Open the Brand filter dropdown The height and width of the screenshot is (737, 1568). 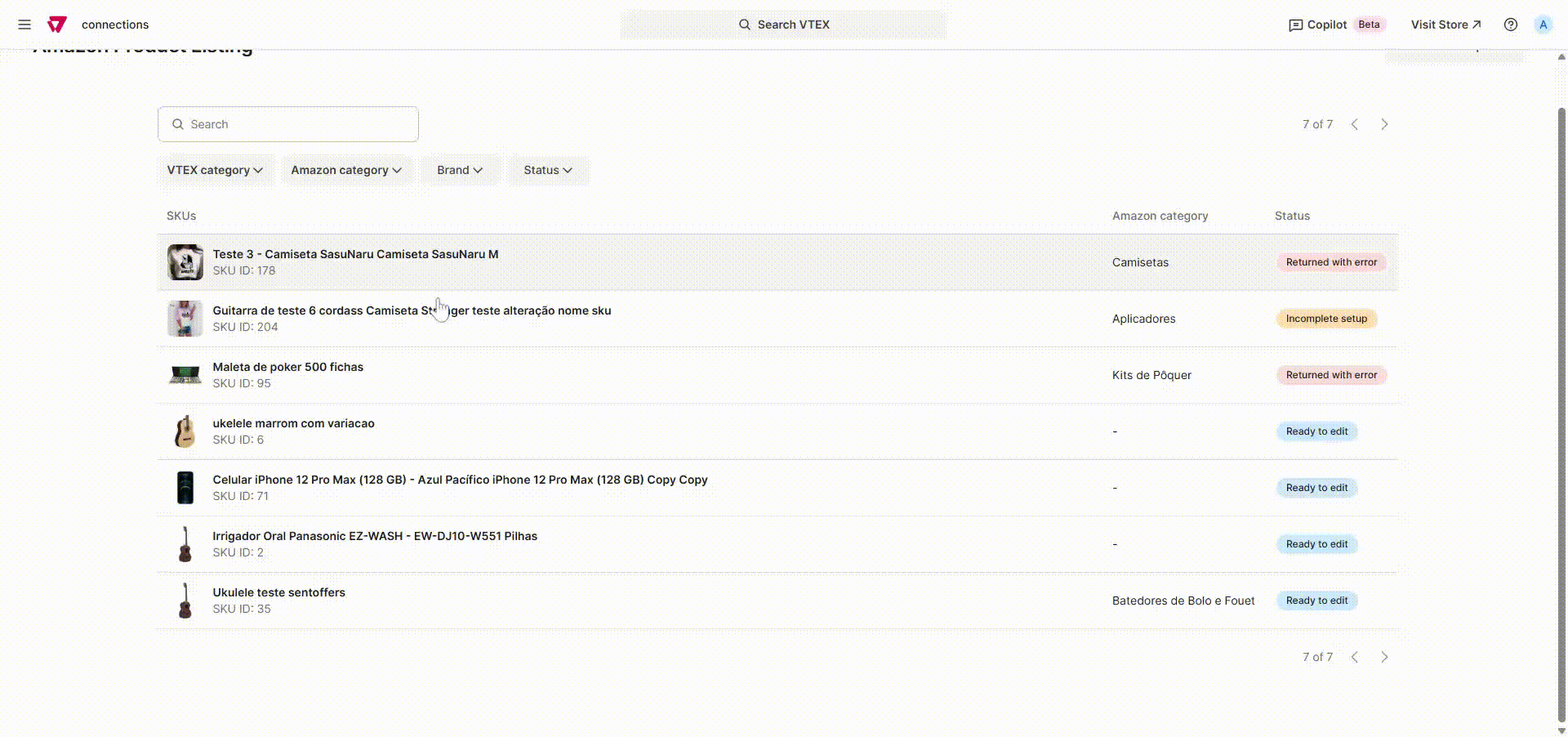point(460,170)
